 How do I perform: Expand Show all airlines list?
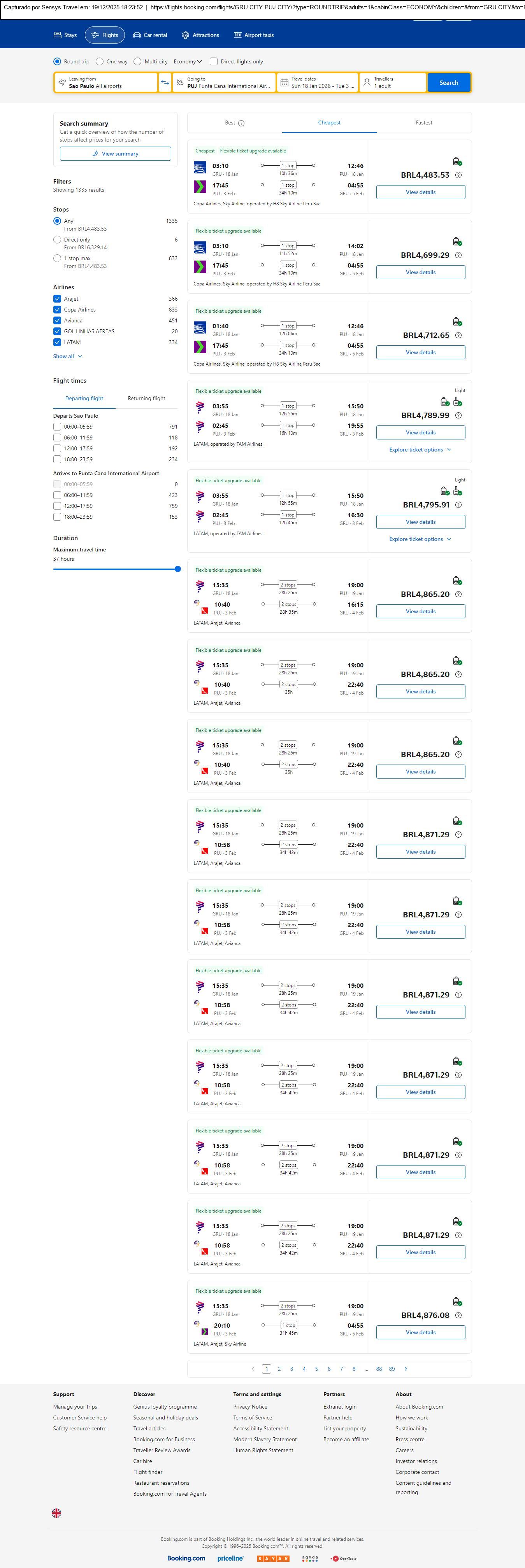[x=67, y=357]
